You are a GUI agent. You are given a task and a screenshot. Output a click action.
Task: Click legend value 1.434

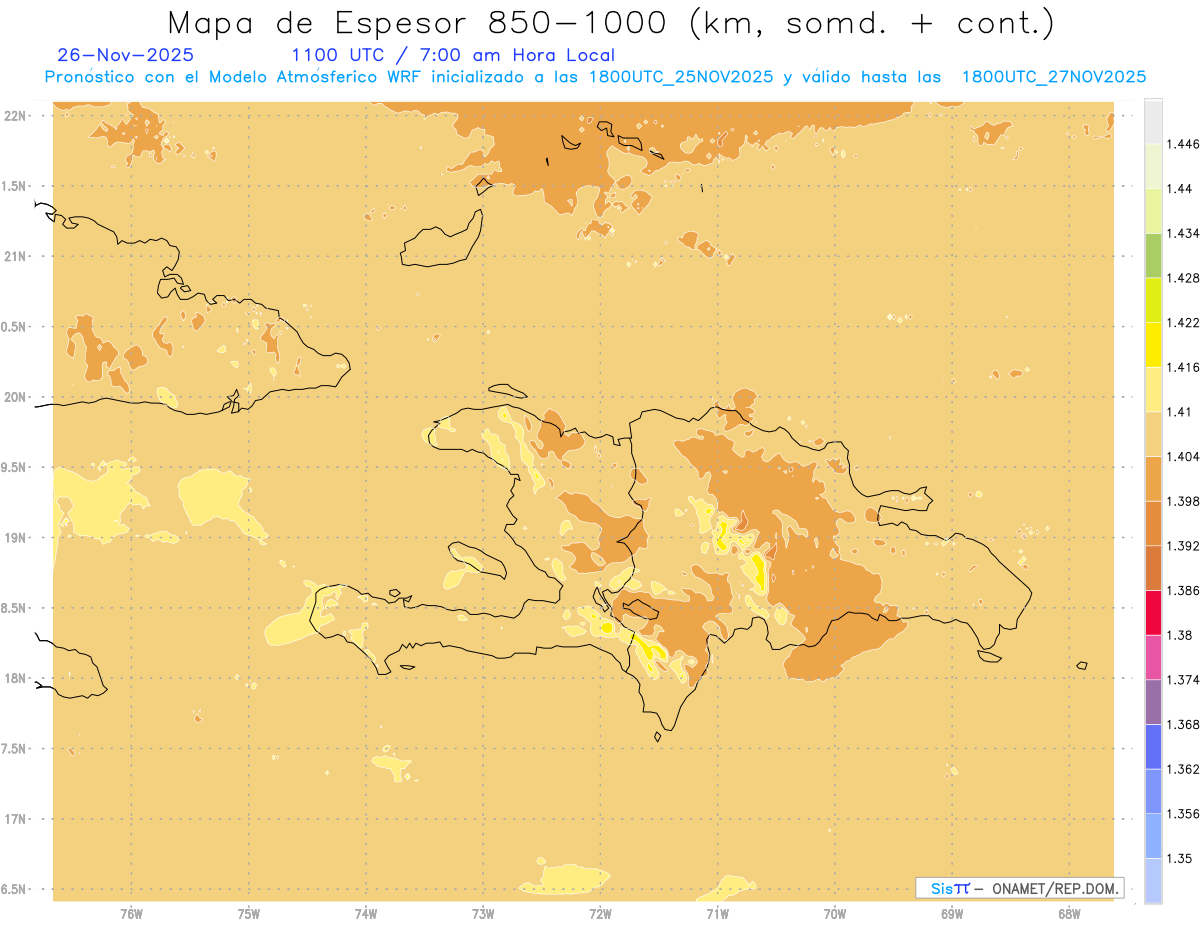(x=1184, y=233)
